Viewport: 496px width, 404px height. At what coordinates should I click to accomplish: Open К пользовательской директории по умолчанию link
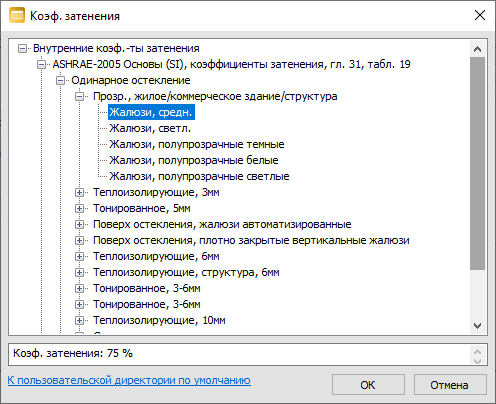coord(129,380)
